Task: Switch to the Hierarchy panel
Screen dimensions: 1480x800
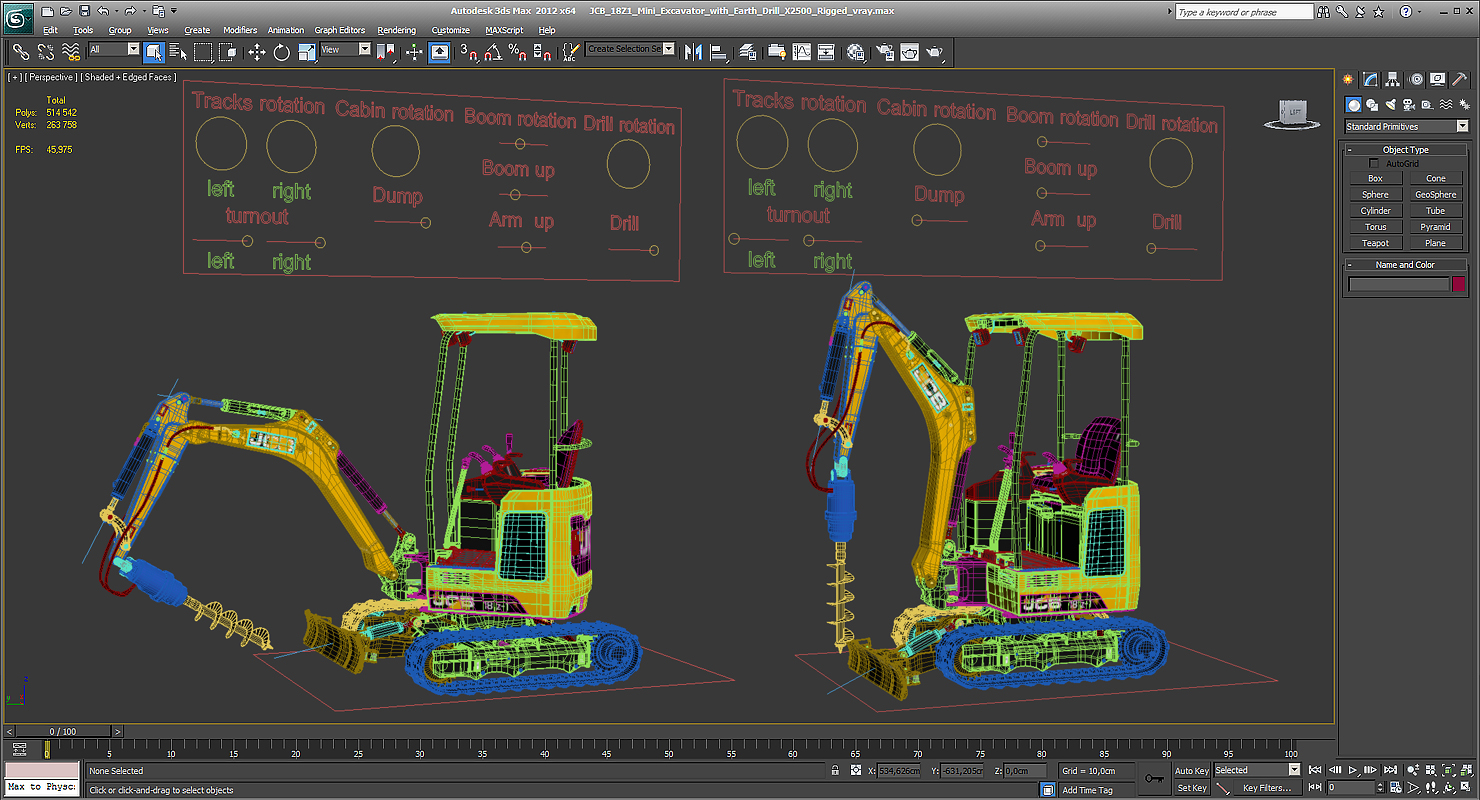Action: click(x=1393, y=79)
